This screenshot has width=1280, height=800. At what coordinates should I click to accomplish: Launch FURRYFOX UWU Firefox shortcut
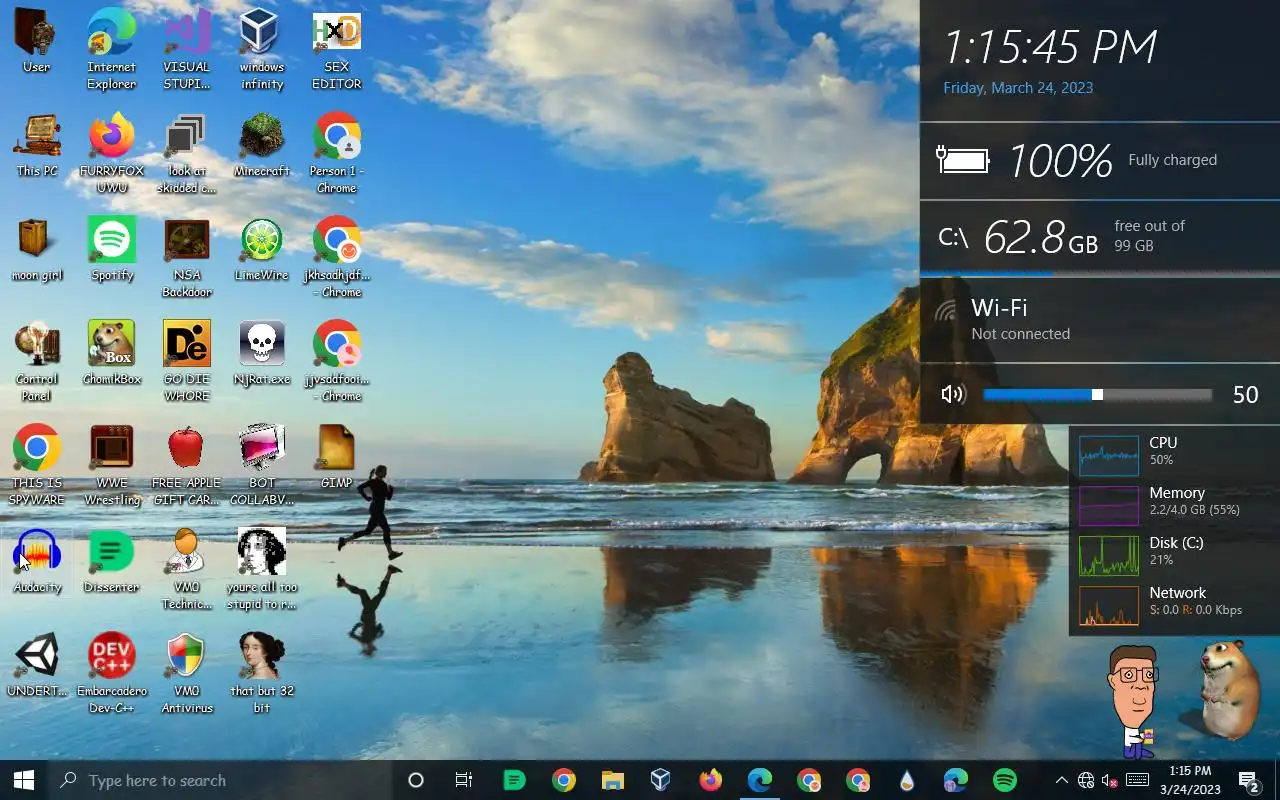click(x=112, y=152)
